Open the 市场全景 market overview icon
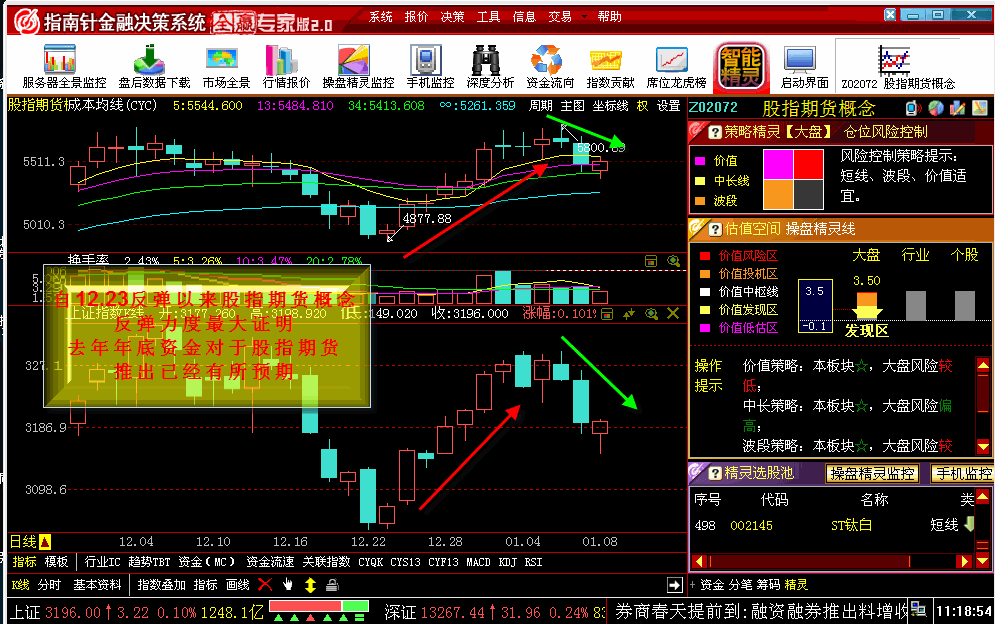This screenshot has width=995, height=624. point(226,66)
